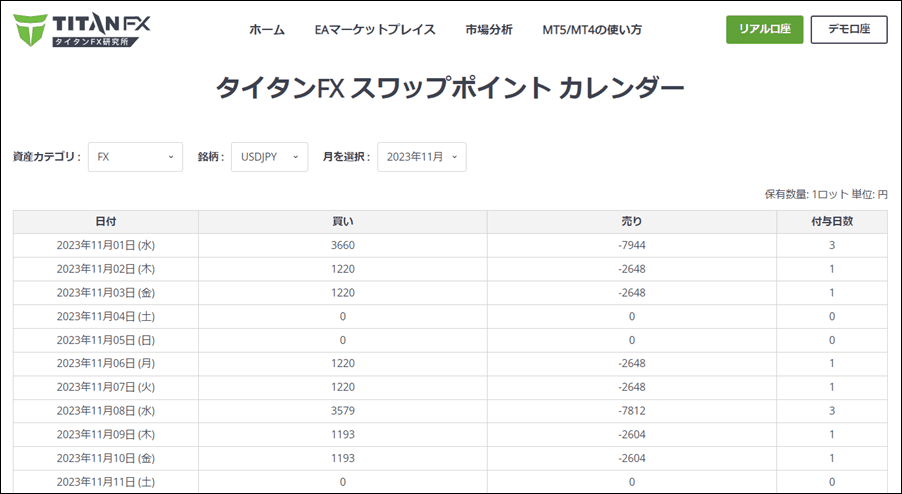The image size is (902, 494).
Task: Open the ホーム menu item
Action: click(267, 30)
